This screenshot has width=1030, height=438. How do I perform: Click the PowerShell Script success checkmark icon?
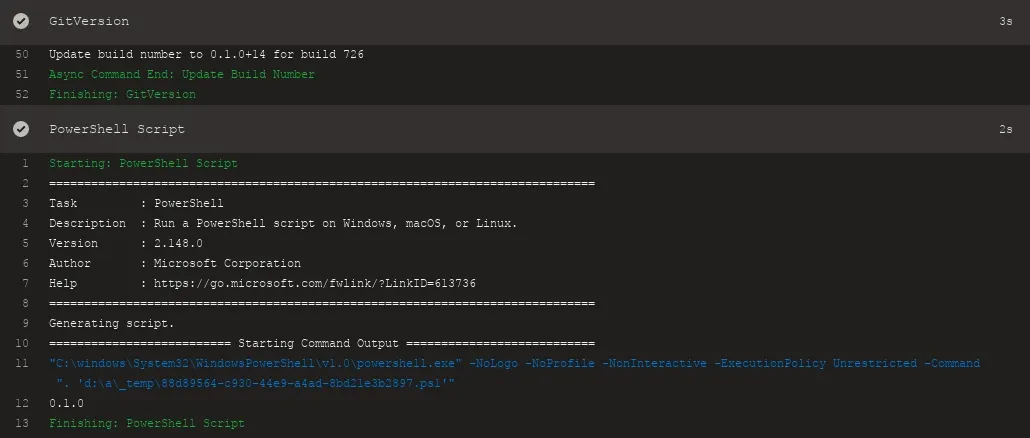tap(21, 129)
